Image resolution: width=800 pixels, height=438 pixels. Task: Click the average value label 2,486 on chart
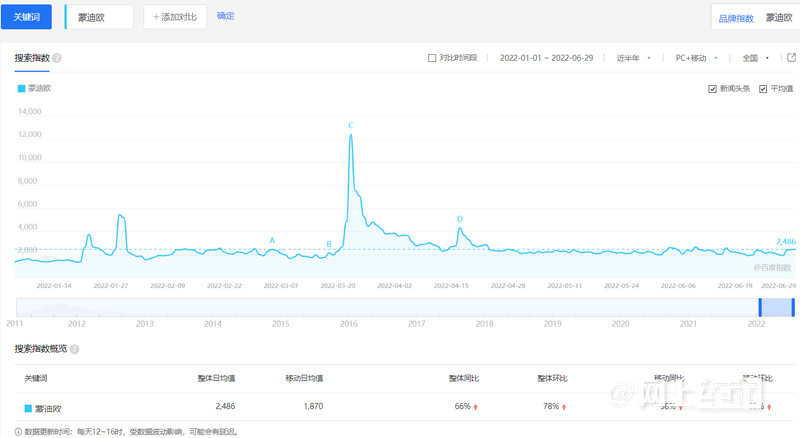tap(786, 241)
